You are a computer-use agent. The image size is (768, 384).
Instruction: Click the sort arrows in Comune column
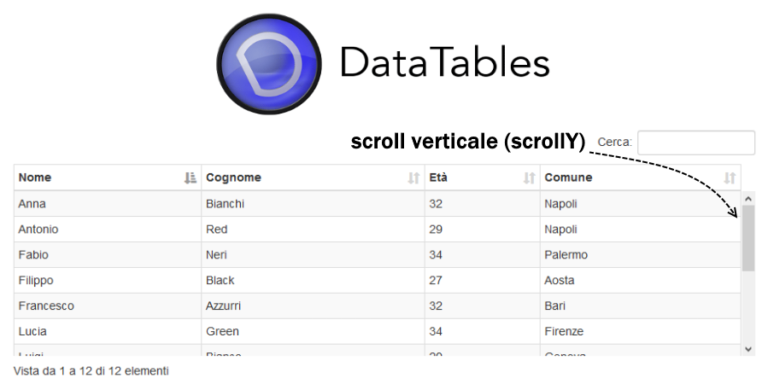(730, 178)
